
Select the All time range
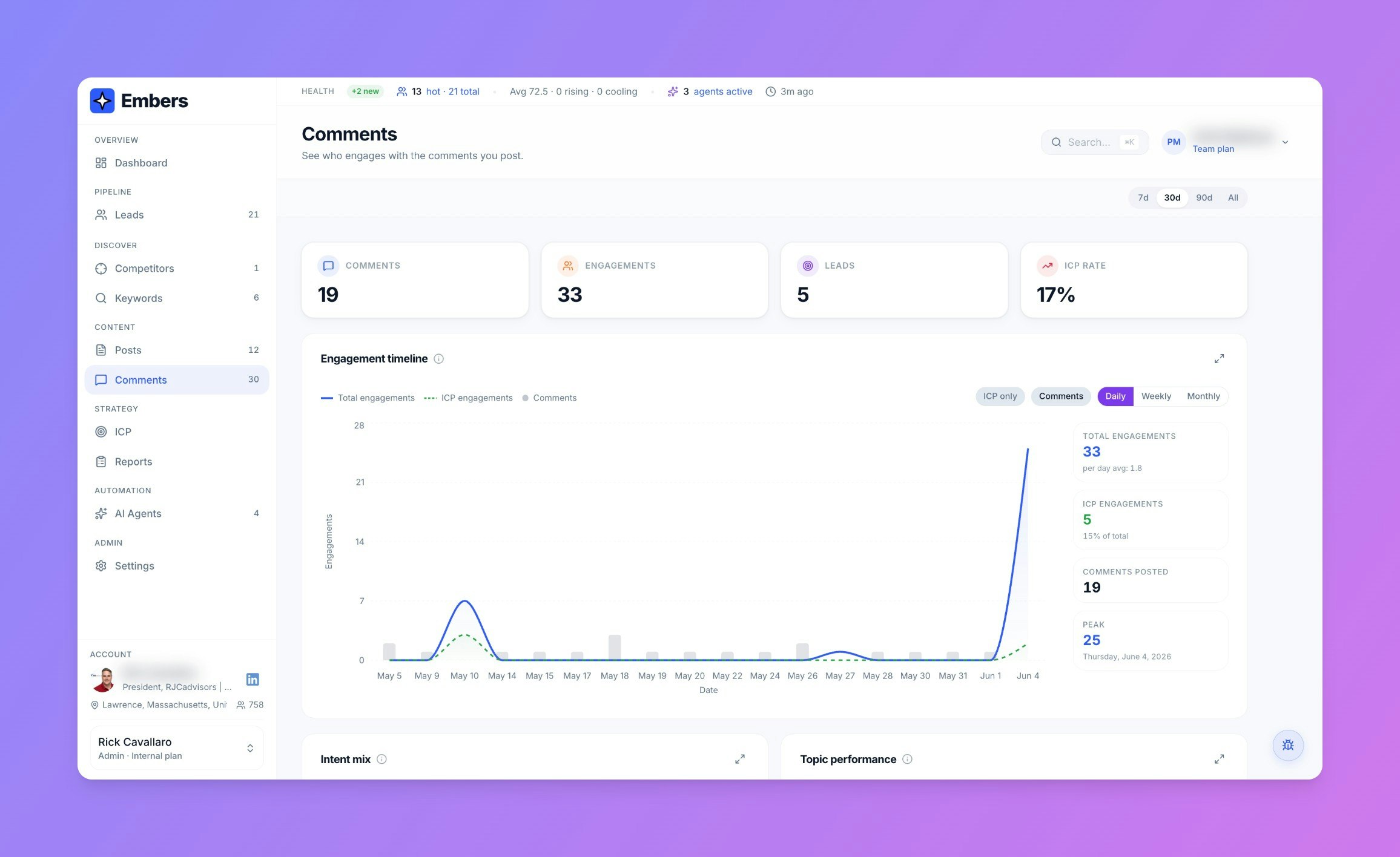tap(1233, 198)
